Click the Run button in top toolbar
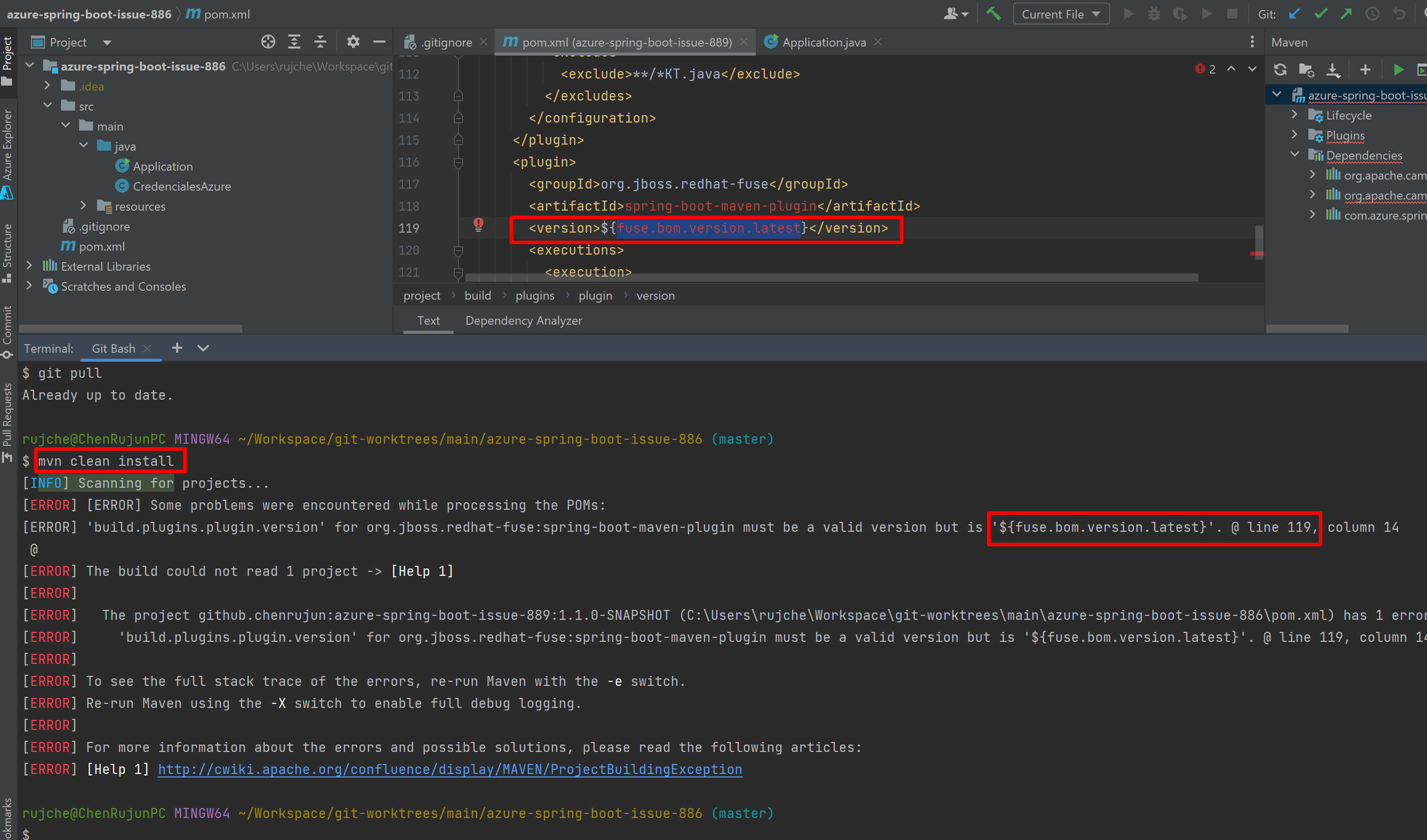 coord(1129,14)
